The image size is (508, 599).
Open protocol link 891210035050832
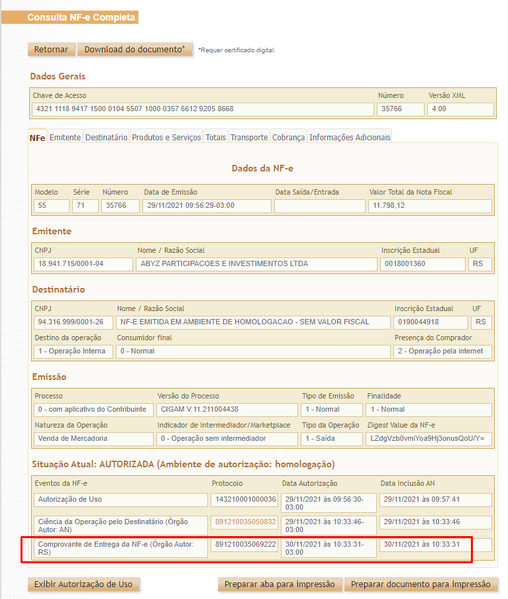[245, 522]
